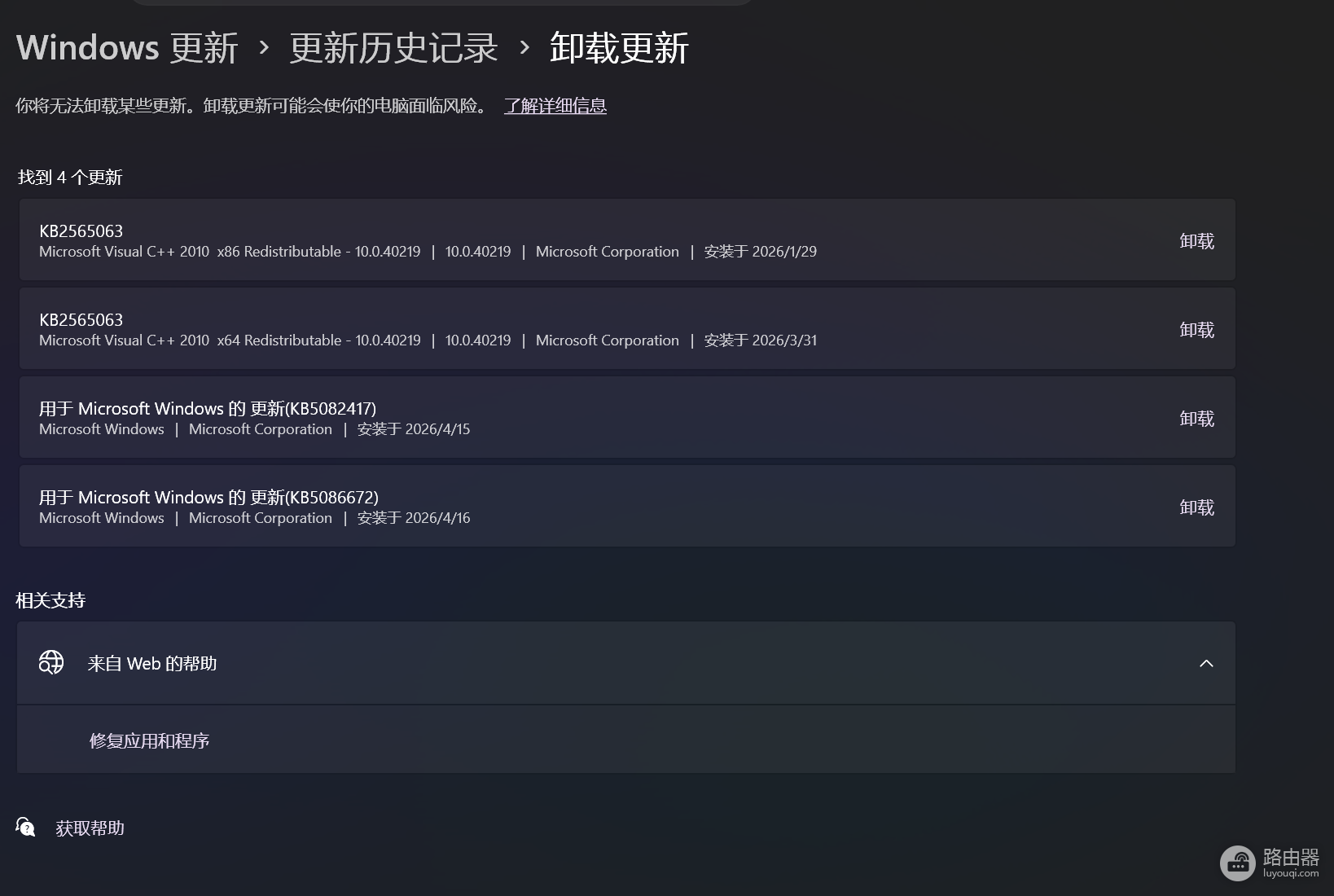Click the 获取帮助 chat icon
Viewport: 1334px width, 896px height.
[25, 828]
